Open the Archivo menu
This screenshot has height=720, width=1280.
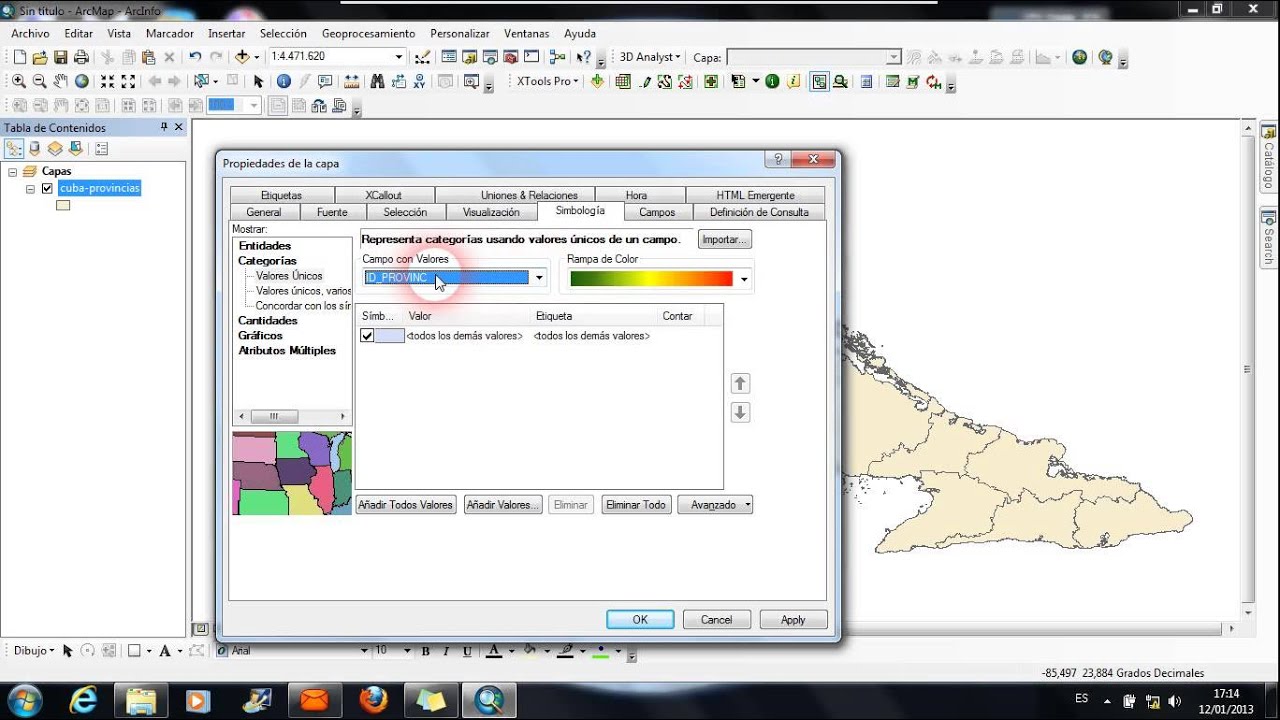(x=30, y=33)
